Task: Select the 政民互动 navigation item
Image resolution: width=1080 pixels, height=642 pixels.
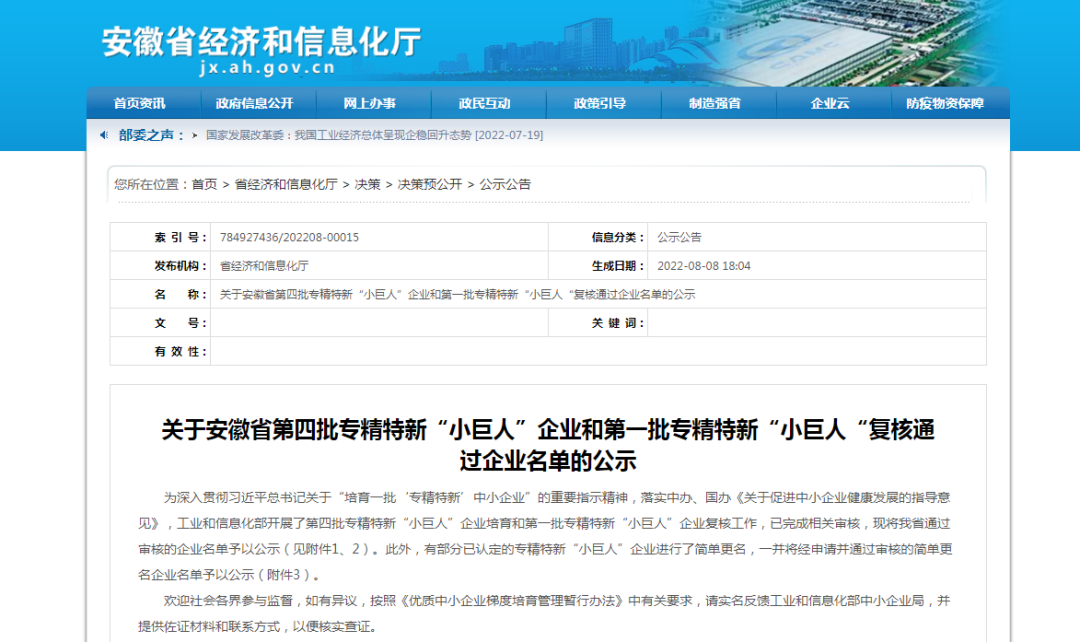Action: pos(485,103)
